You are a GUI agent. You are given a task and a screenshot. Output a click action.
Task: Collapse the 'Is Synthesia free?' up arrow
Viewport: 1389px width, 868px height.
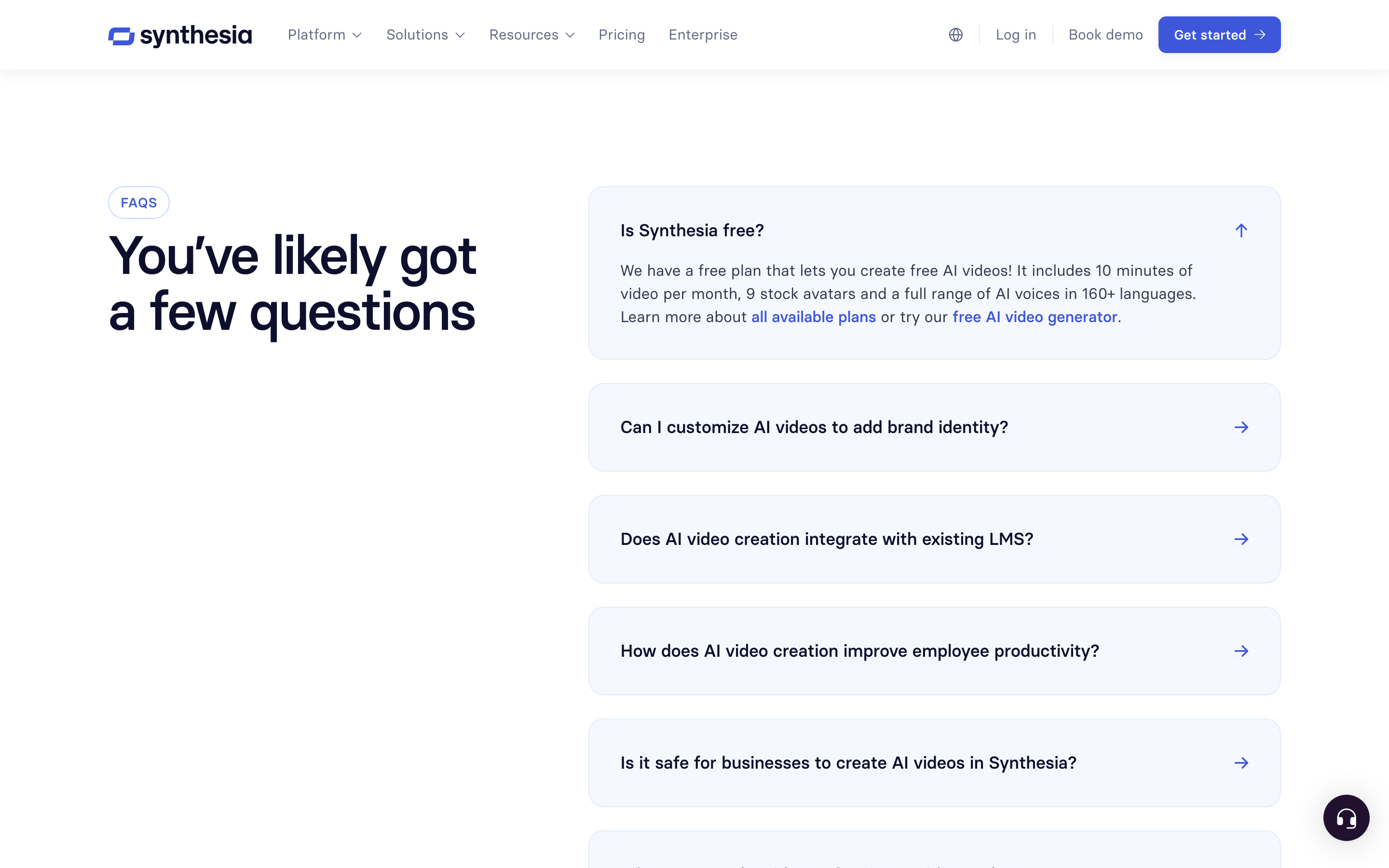[x=1241, y=231]
